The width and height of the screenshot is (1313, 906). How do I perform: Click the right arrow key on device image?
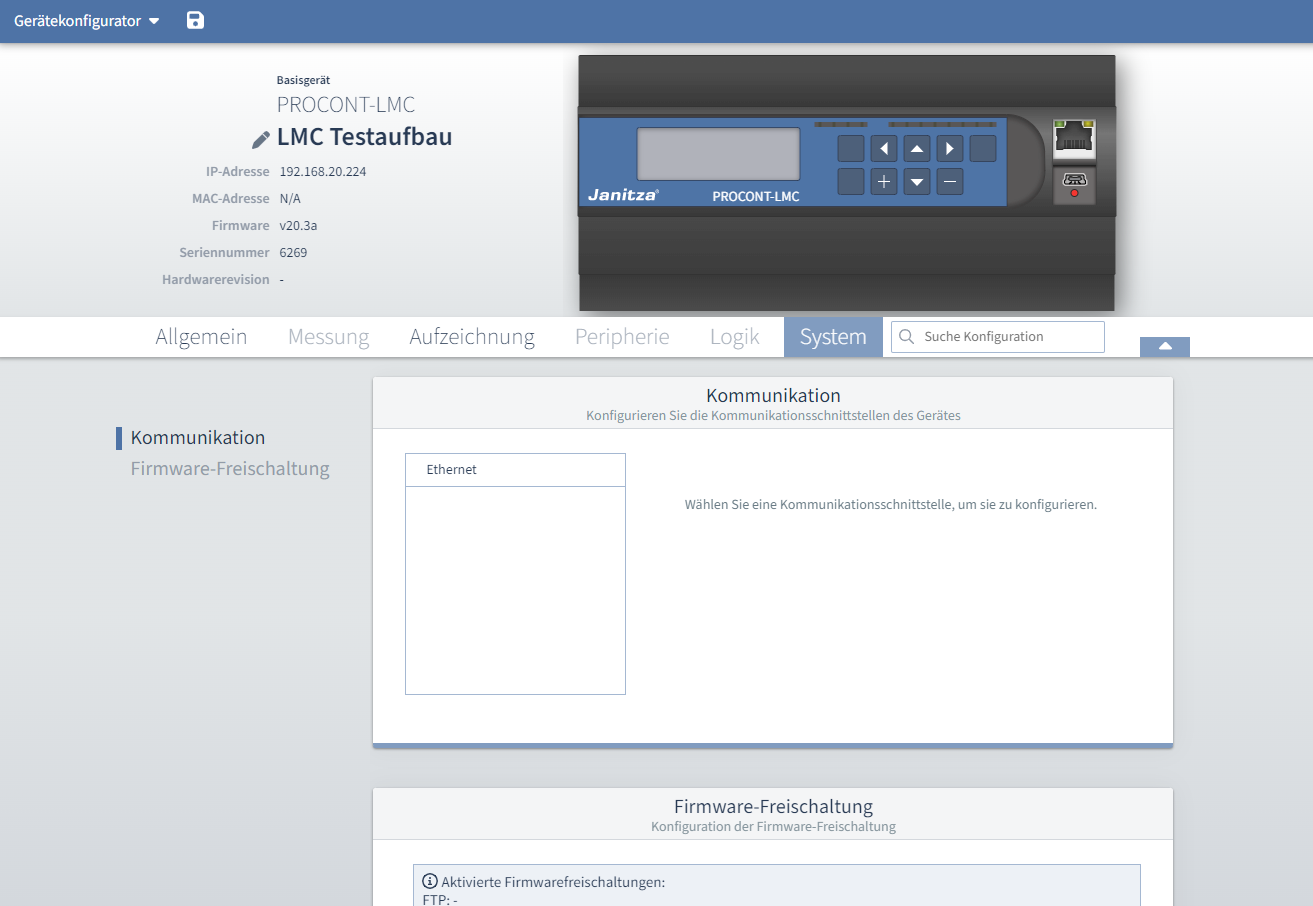click(950, 149)
